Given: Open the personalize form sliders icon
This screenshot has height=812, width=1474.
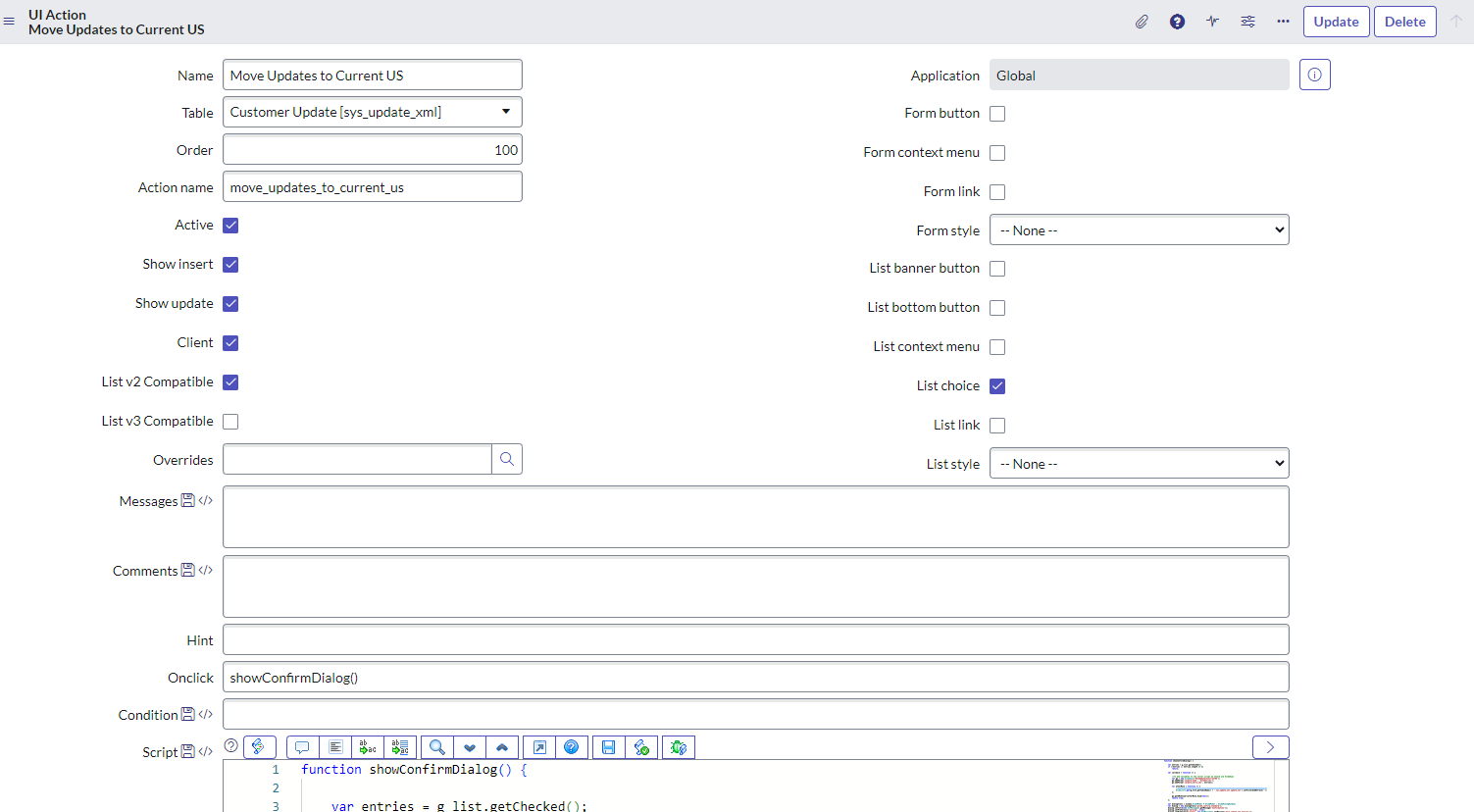Looking at the screenshot, I should [x=1247, y=22].
